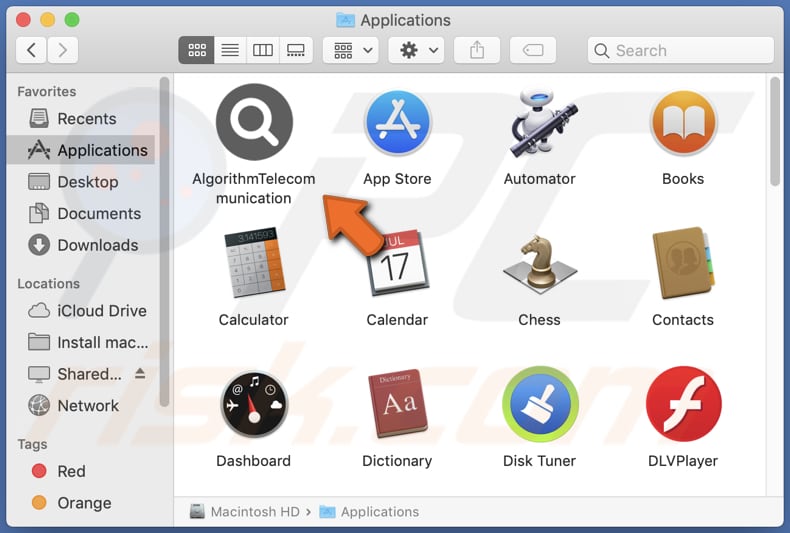Select the Calendar app icon
Screen dimensions: 790x533
pyautogui.click(x=398, y=262)
